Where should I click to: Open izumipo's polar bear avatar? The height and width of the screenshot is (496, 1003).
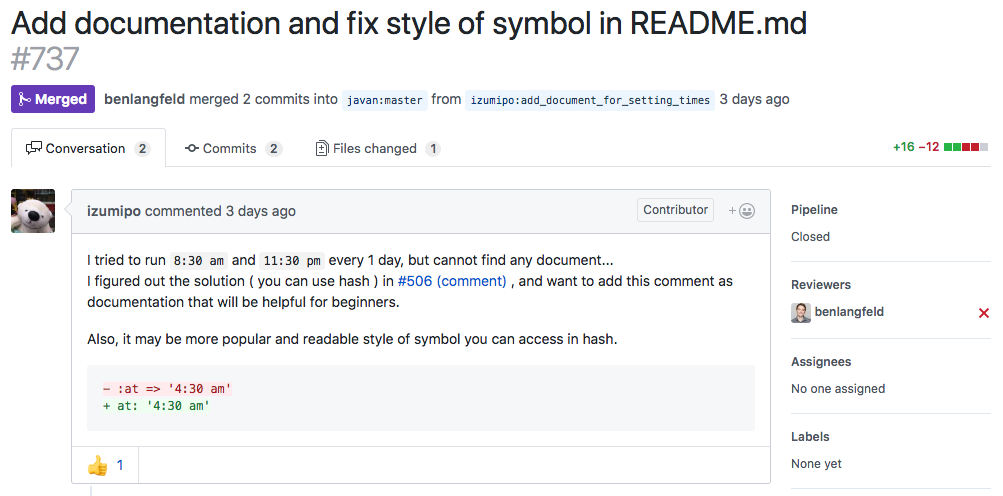pyautogui.click(x=33, y=211)
